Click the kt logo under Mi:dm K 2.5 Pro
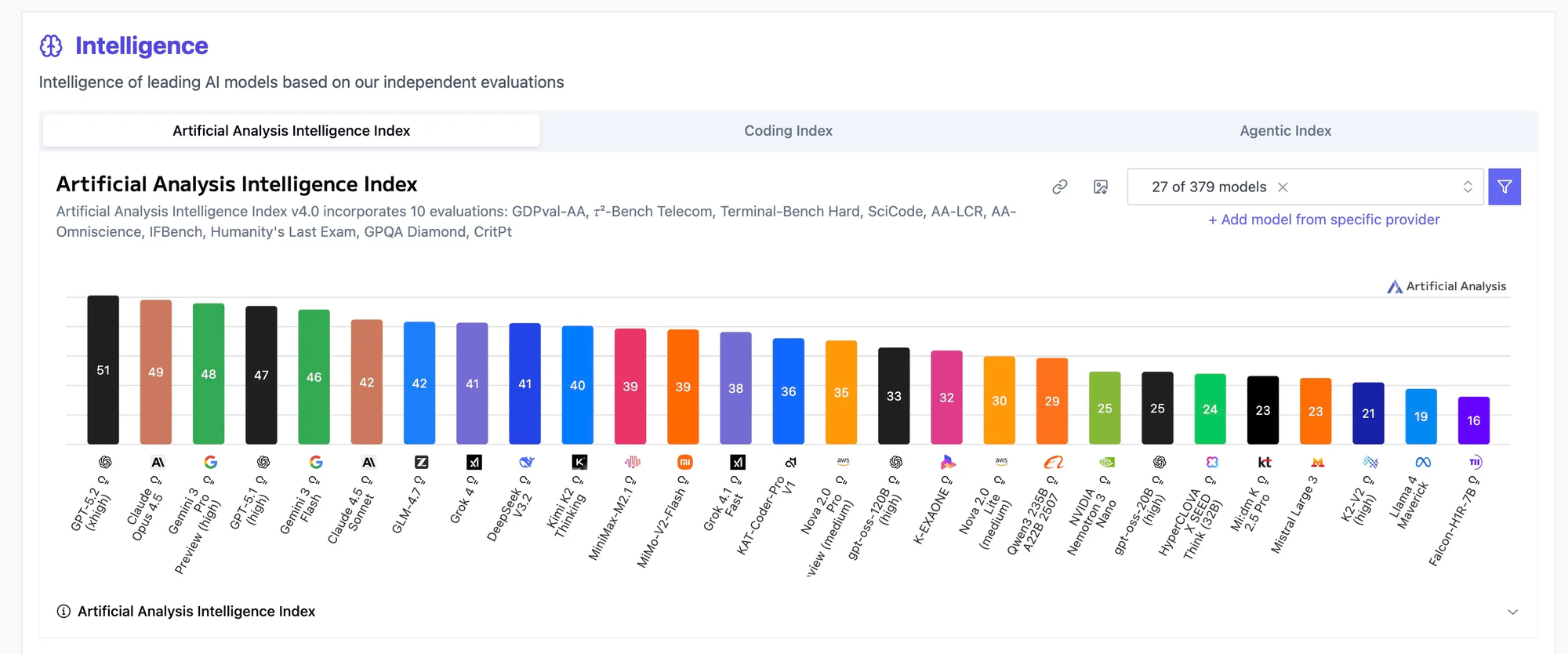 [x=1265, y=463]
